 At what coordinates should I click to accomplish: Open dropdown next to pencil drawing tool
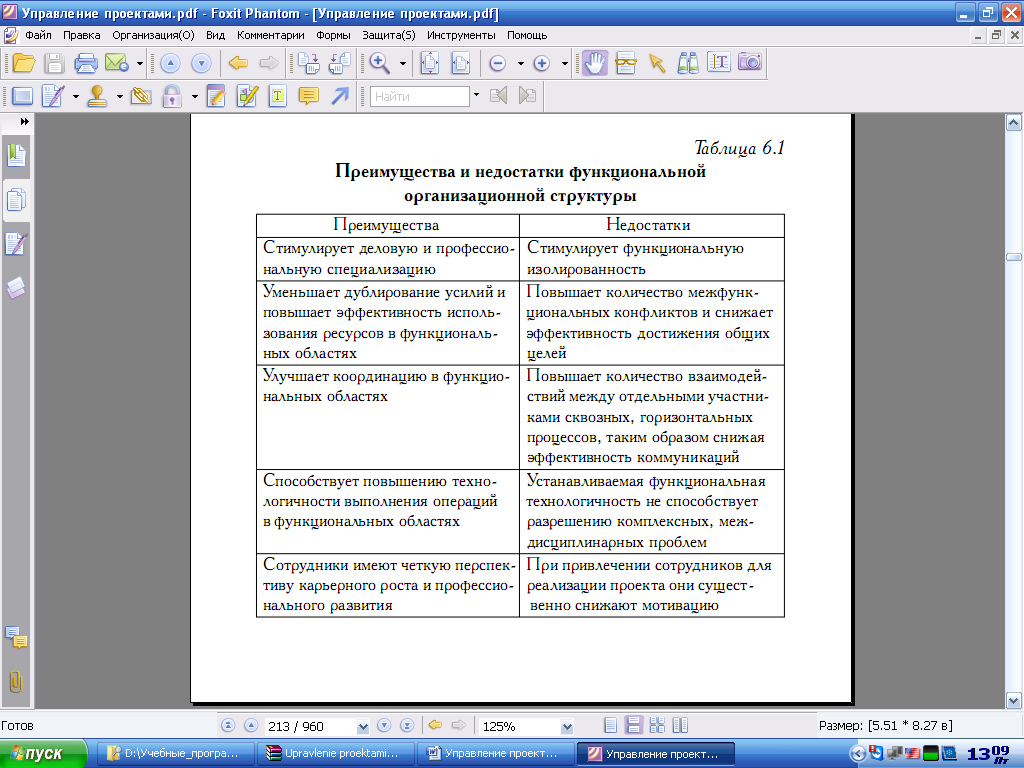[76, 97]
